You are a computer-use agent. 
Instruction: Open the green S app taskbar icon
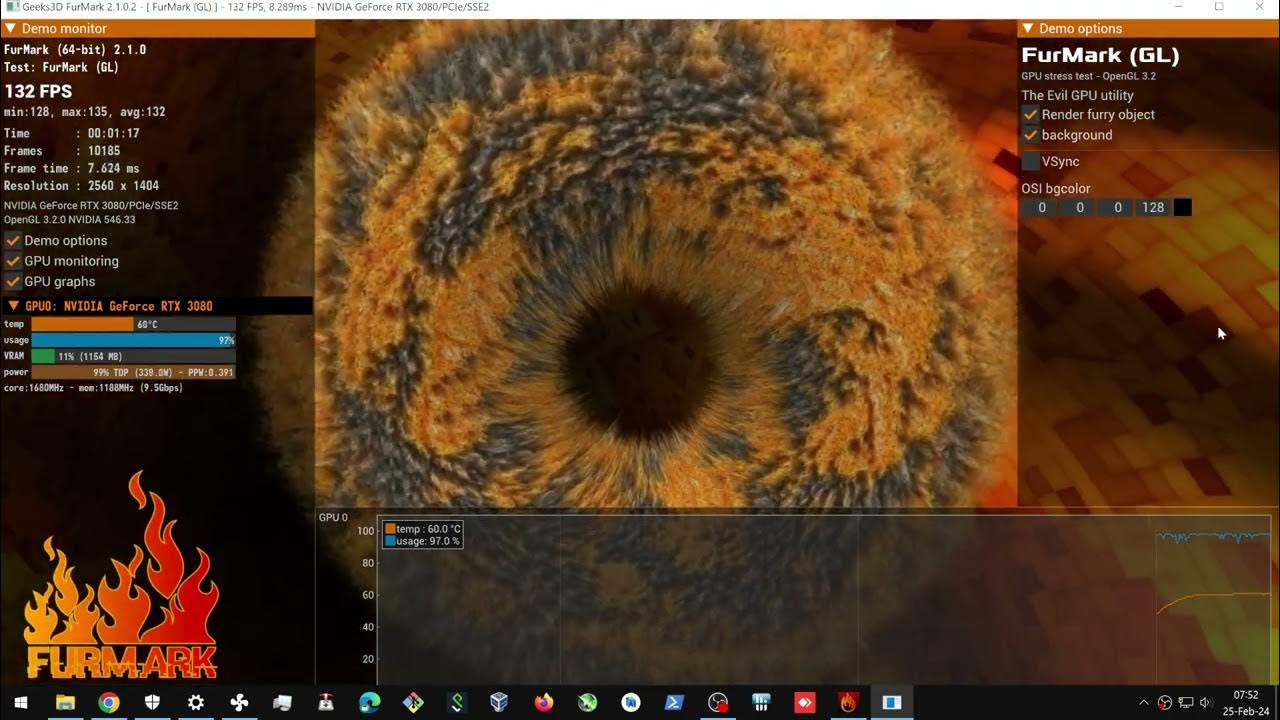[457, 702]
